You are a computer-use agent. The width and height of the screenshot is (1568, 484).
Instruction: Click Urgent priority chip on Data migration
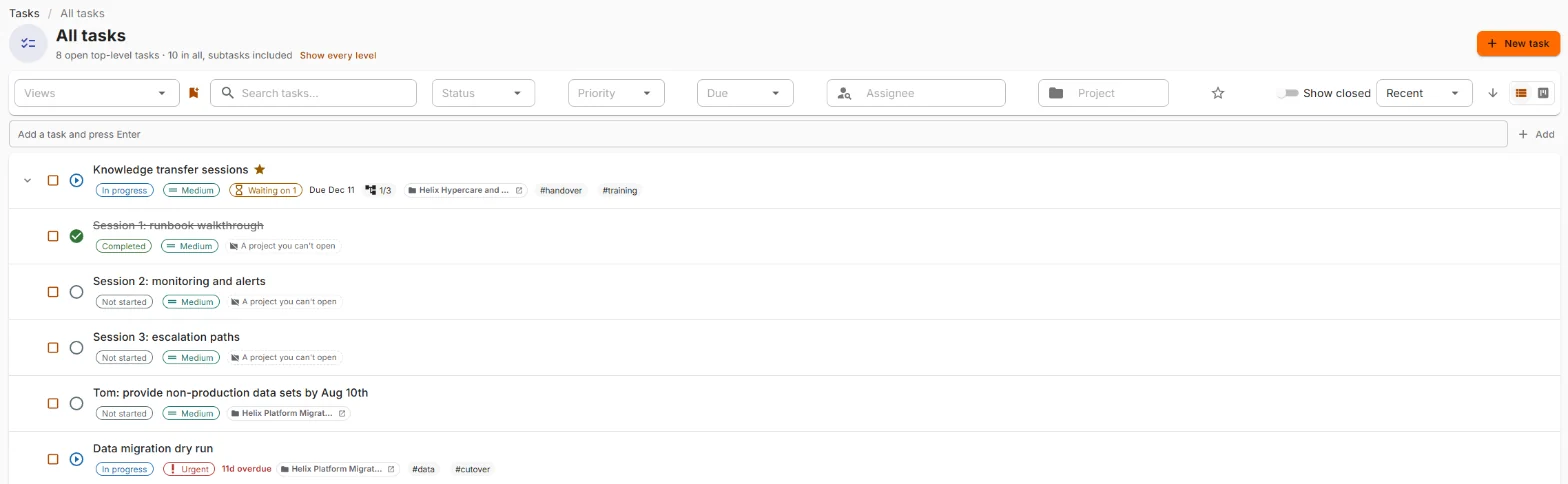click(189, 469)
